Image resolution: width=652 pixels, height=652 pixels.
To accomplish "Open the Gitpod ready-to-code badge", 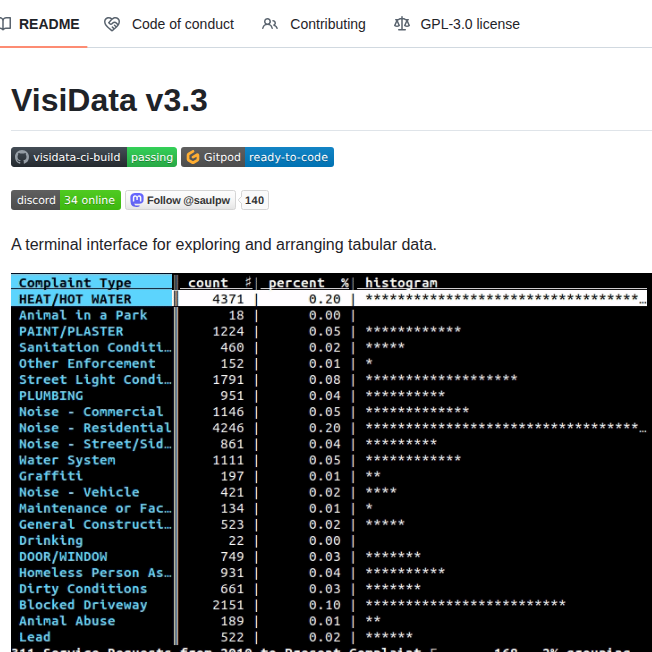I will 257,157.
